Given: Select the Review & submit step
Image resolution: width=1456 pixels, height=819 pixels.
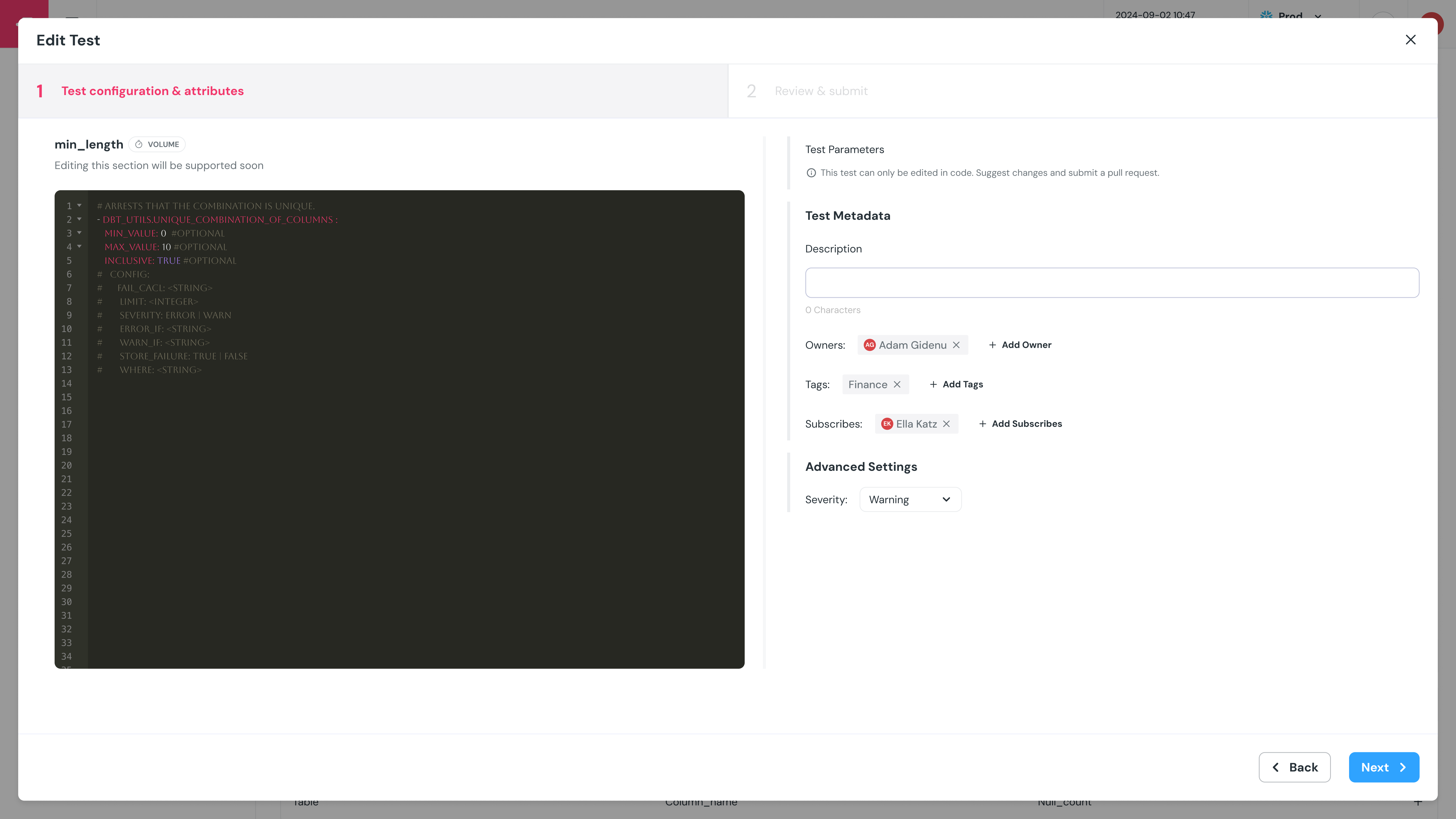Looking at the screenshot, I should 1083,91.
